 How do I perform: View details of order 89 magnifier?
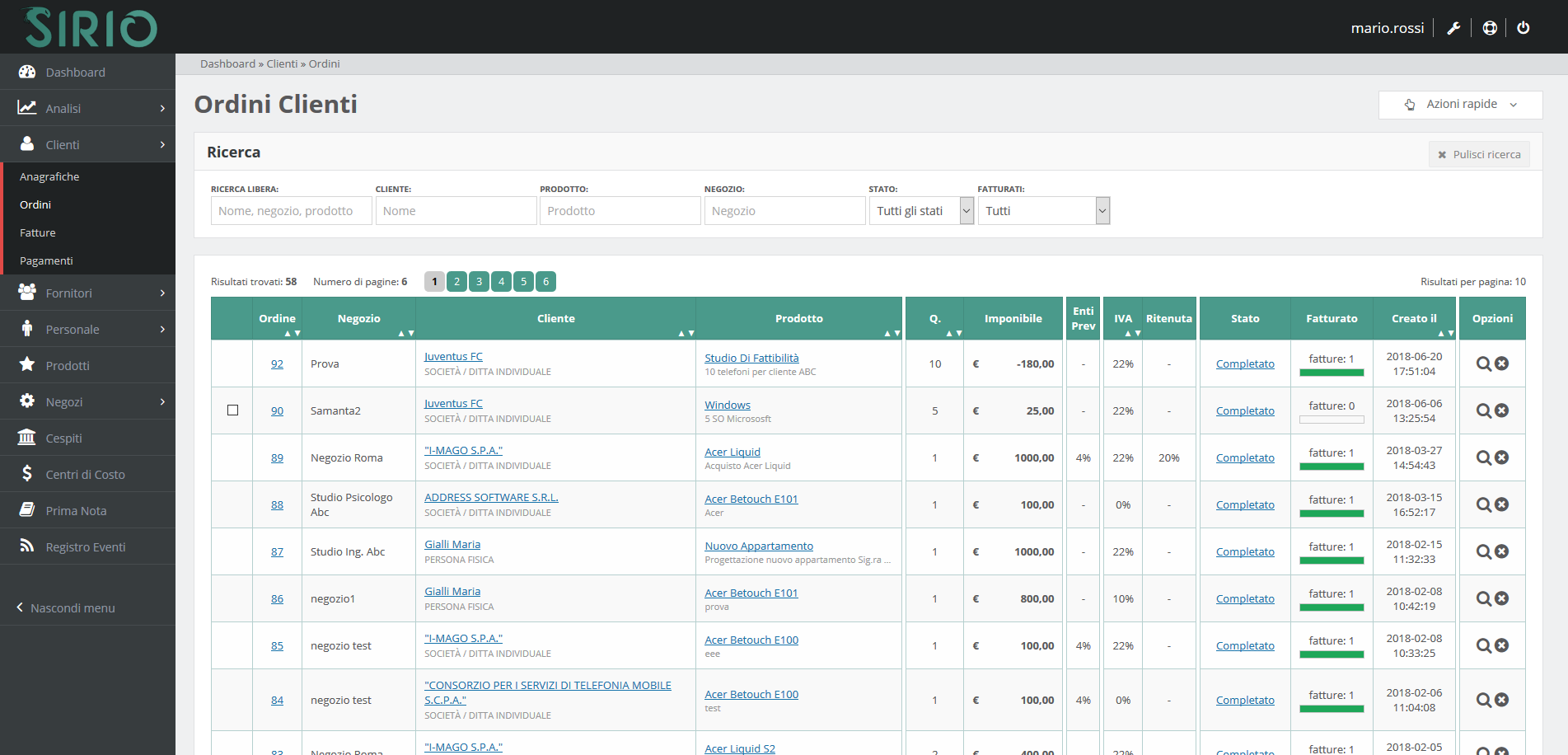tap(1484, 457)
